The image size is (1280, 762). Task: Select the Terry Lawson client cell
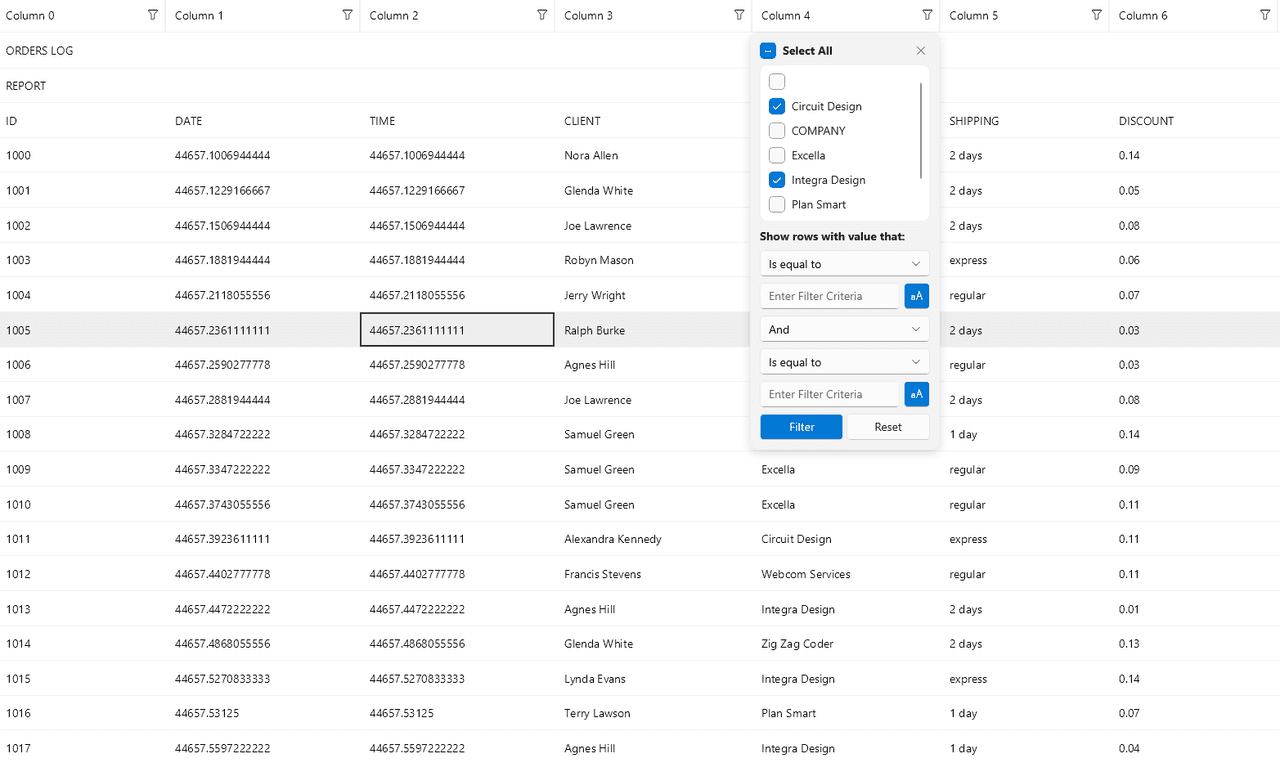[653, 714]
